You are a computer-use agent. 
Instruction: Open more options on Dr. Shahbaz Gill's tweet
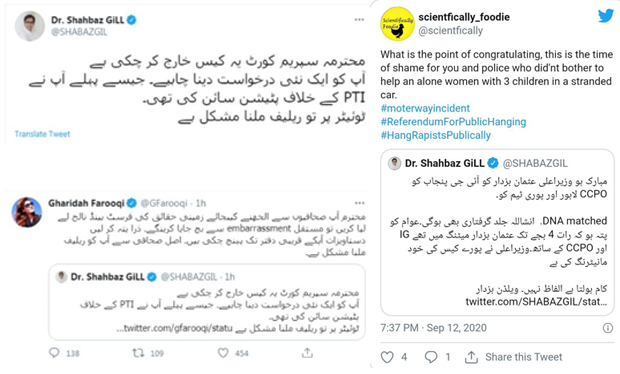tap(359, 19)
